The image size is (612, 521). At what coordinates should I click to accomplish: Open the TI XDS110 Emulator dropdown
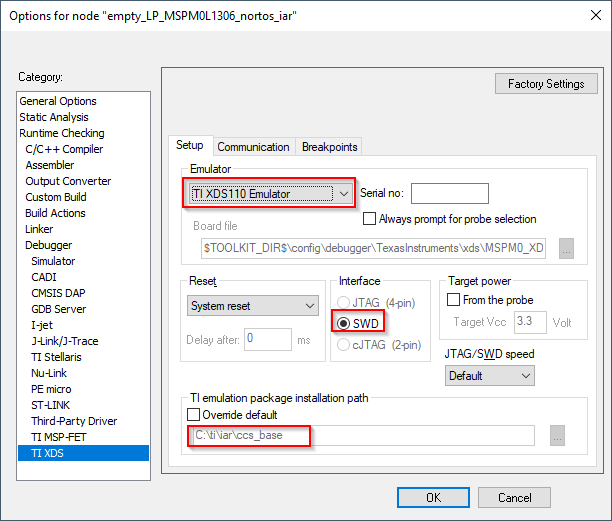pyautogui.click(x=270, y=193)
